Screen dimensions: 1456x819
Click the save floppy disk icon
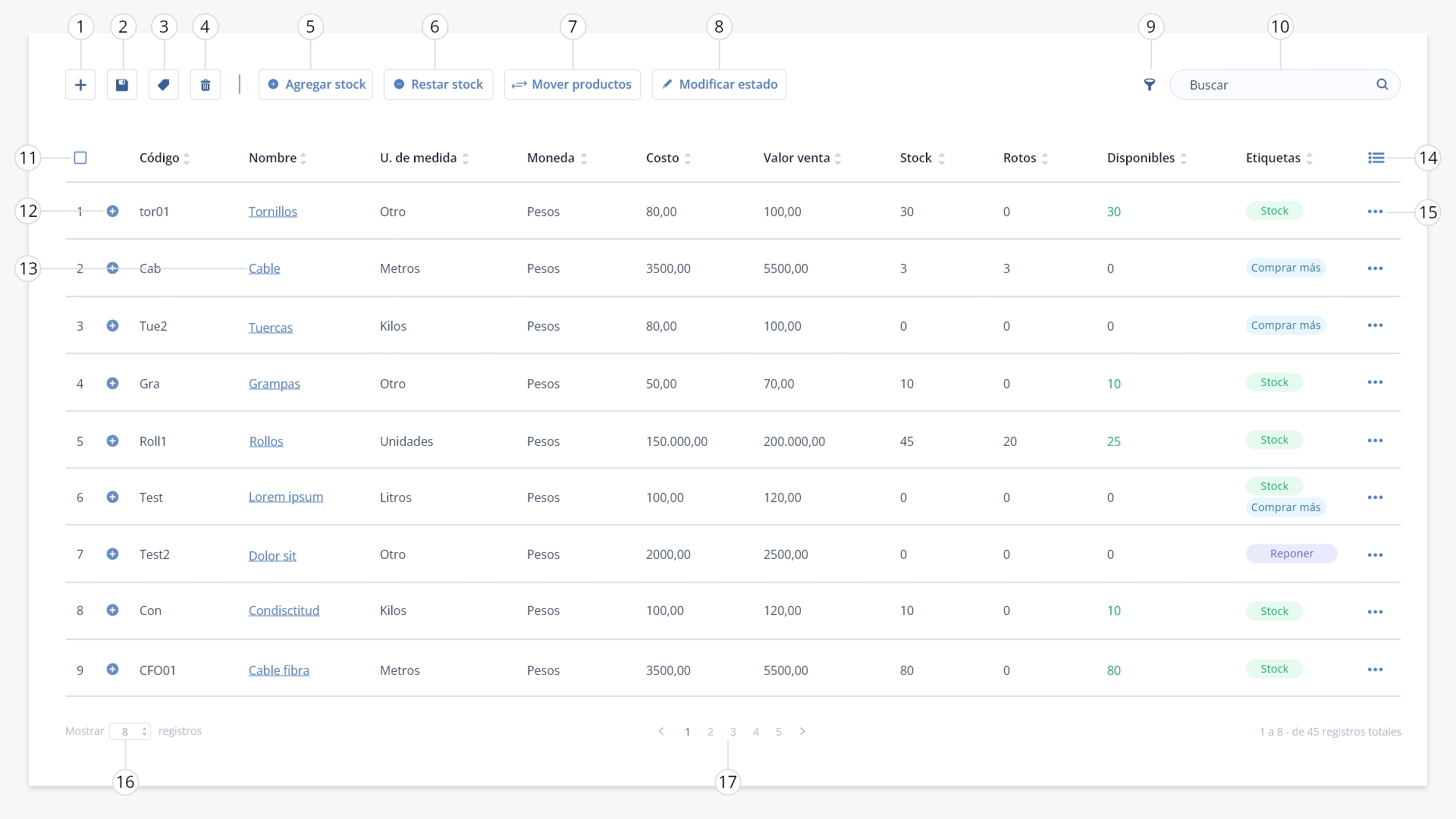pyautogui.click(x=122, y=85)
